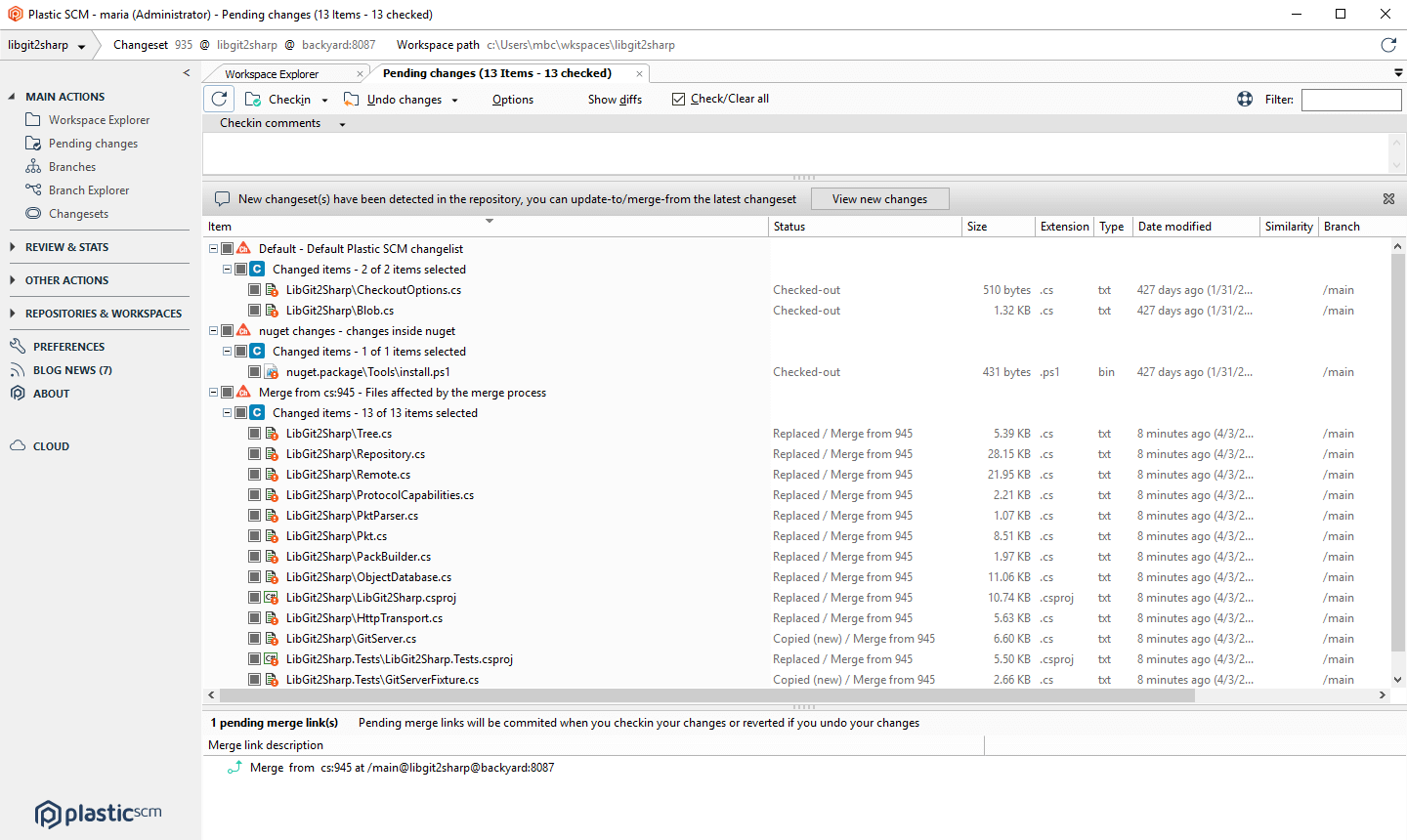Viewport: 1407px width, 840px height.
Task: Toggle checkbox for LibGit2Sharp\PackBuilder.cs
Action: coord(254,557)
